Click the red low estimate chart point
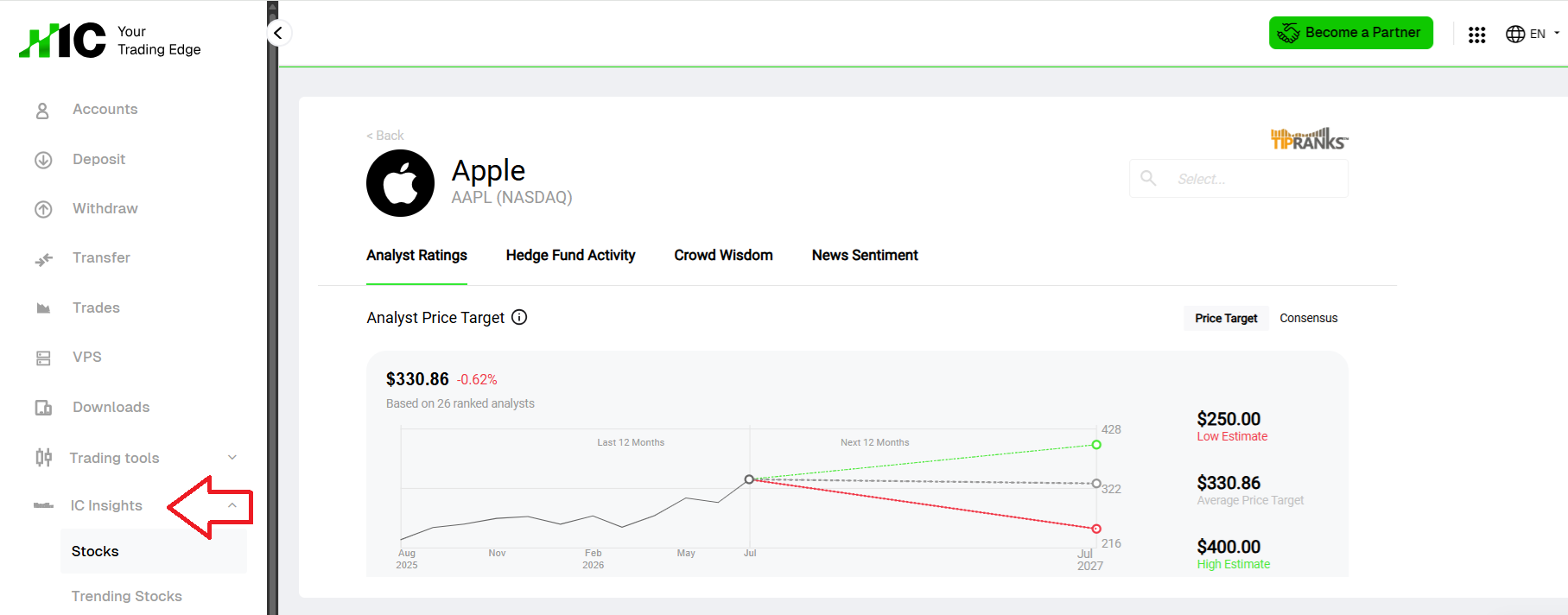The width and height of the screenshot is (1568, 615). (1096, 529)
